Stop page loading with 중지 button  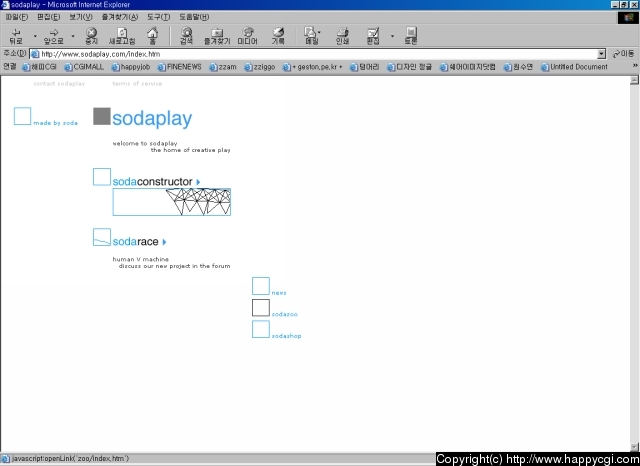pos(91,36)
